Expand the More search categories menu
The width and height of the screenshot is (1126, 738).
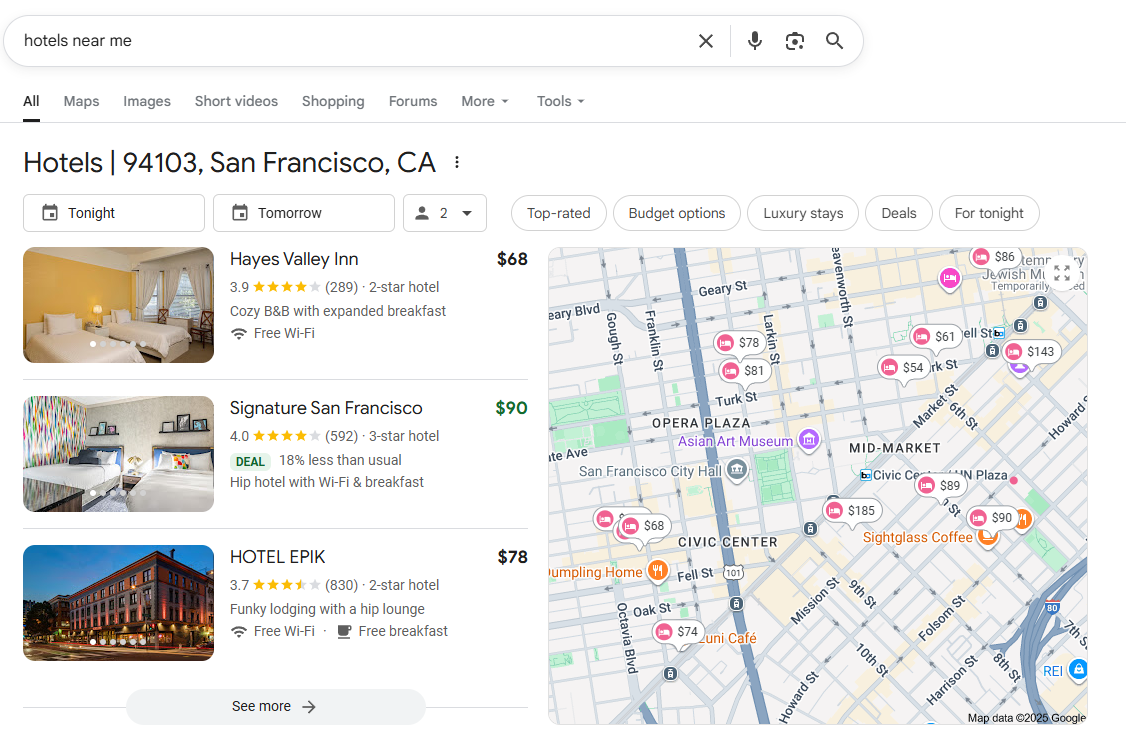pyautogui.click(x=485, y=101)
